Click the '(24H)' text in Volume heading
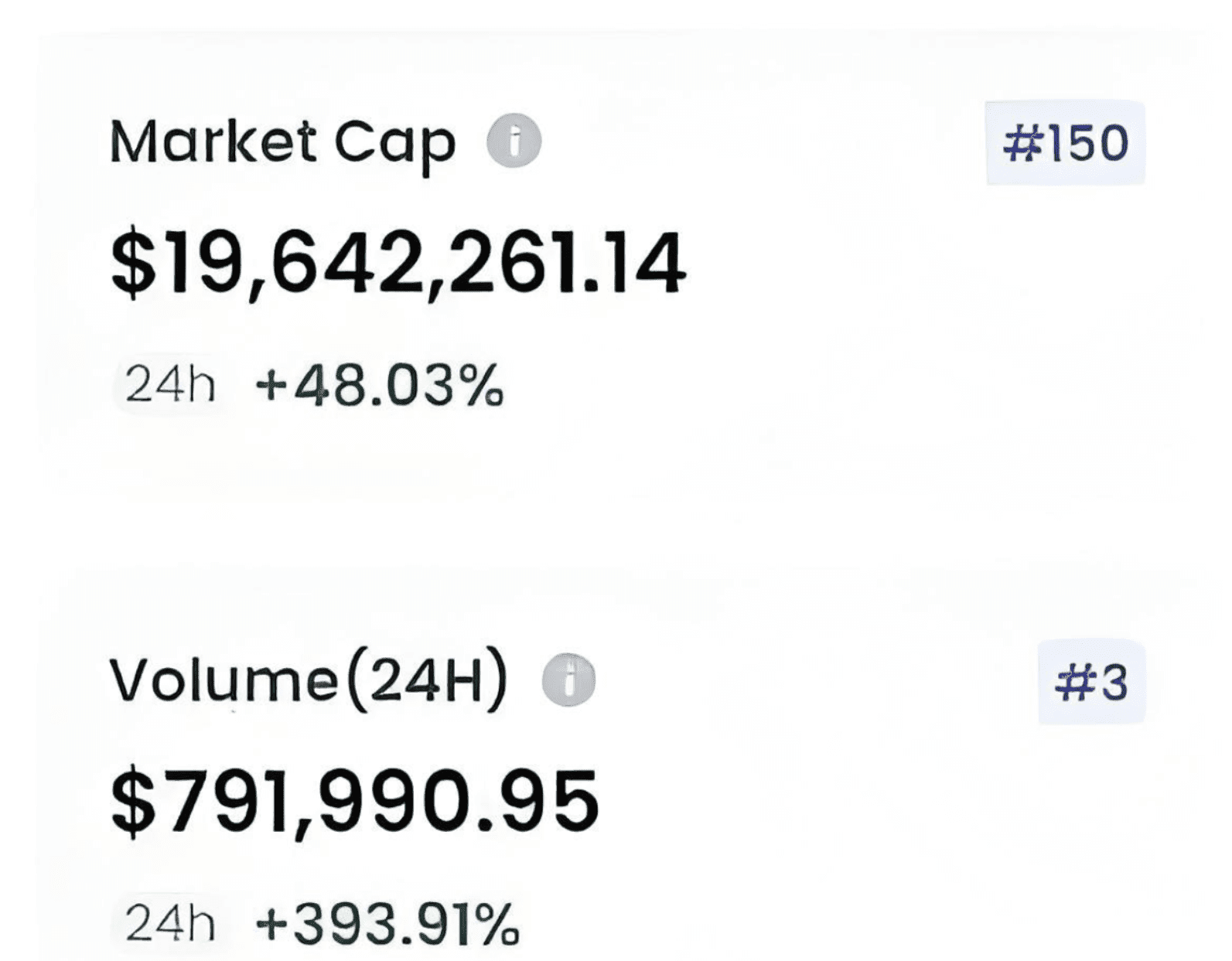 [425, 681]
